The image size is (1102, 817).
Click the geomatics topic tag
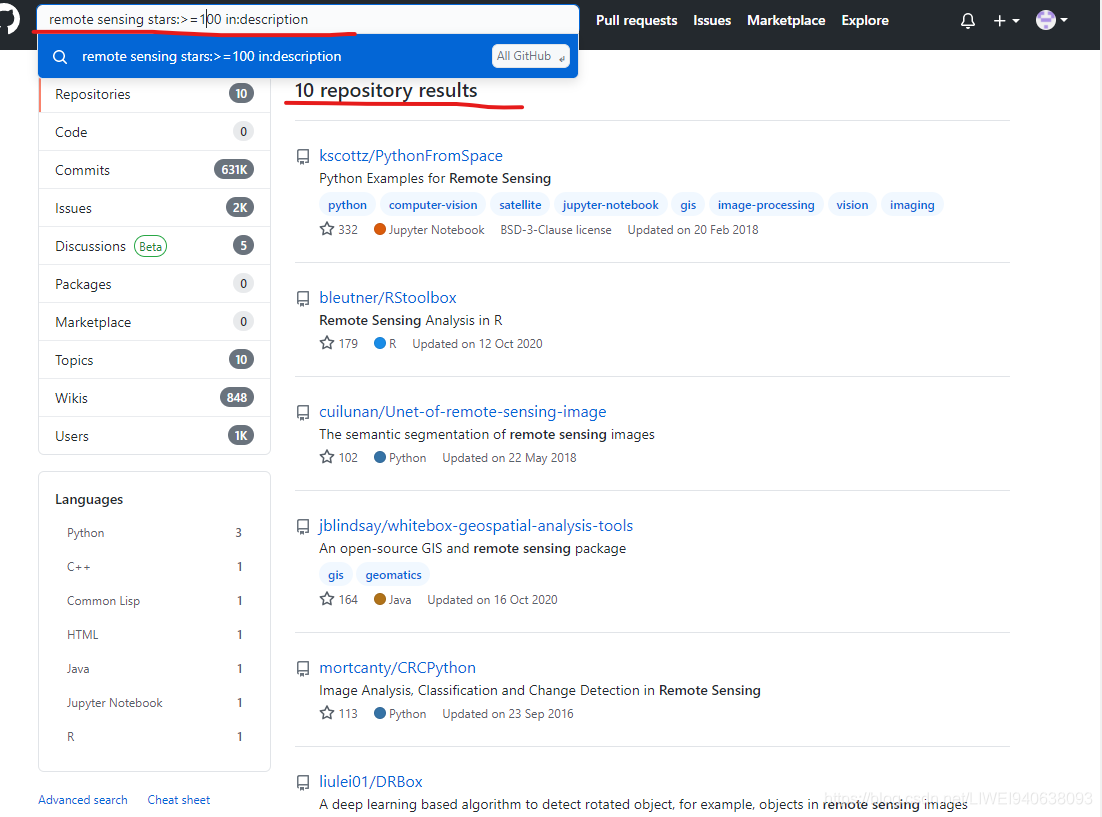394,575
